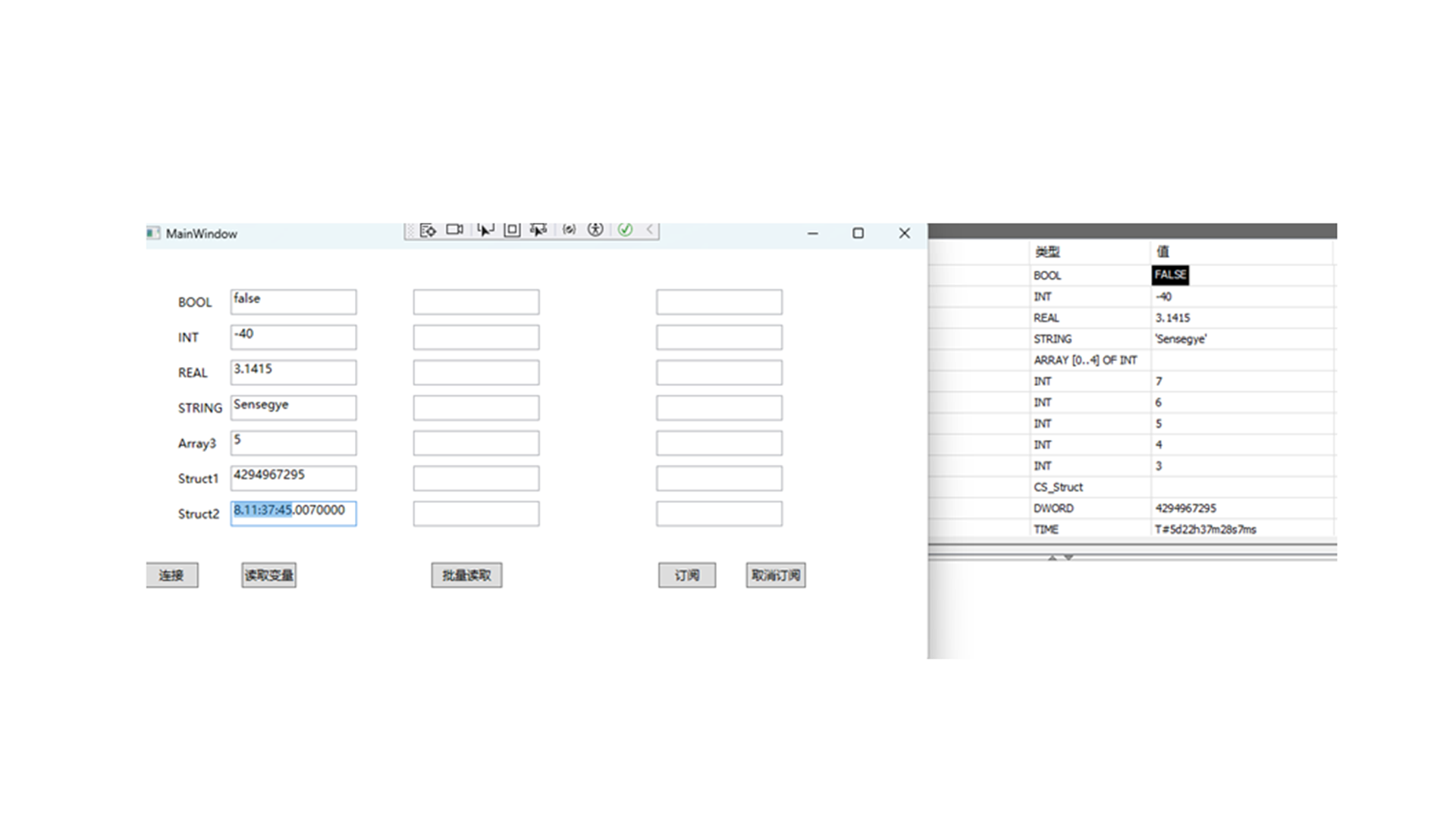Collapse the debug toolbar with the chevron
1456x819 pixels.
click(650, 229)
